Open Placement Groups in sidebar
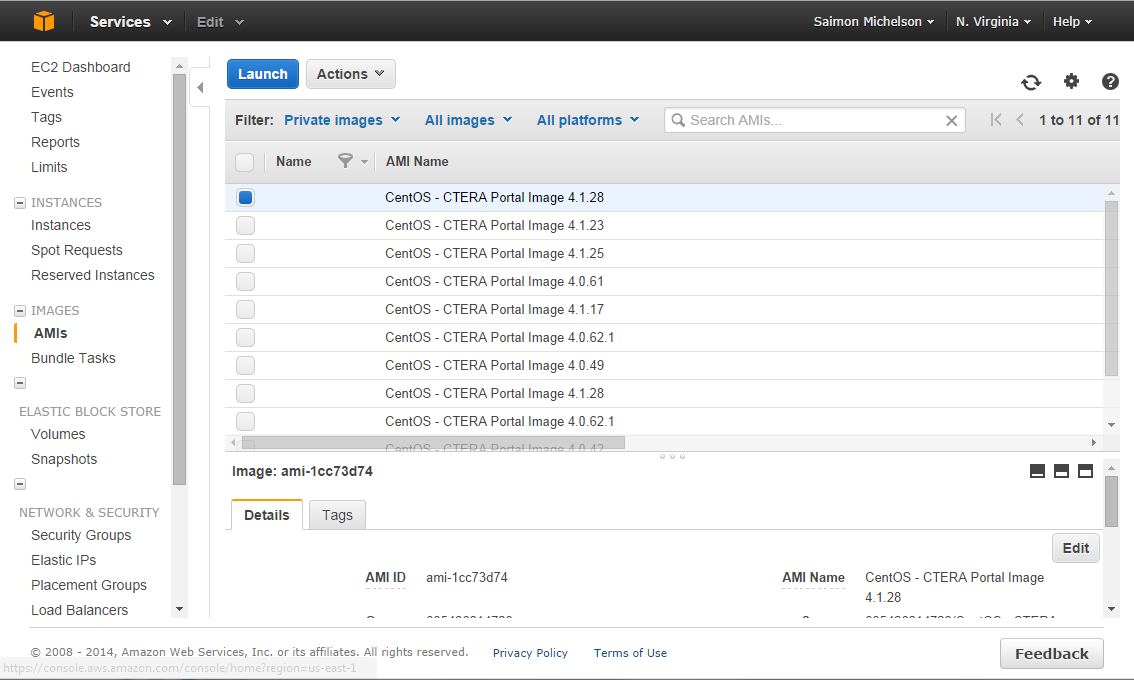This screenshot has height=680, width=1134. coord(89,585)
